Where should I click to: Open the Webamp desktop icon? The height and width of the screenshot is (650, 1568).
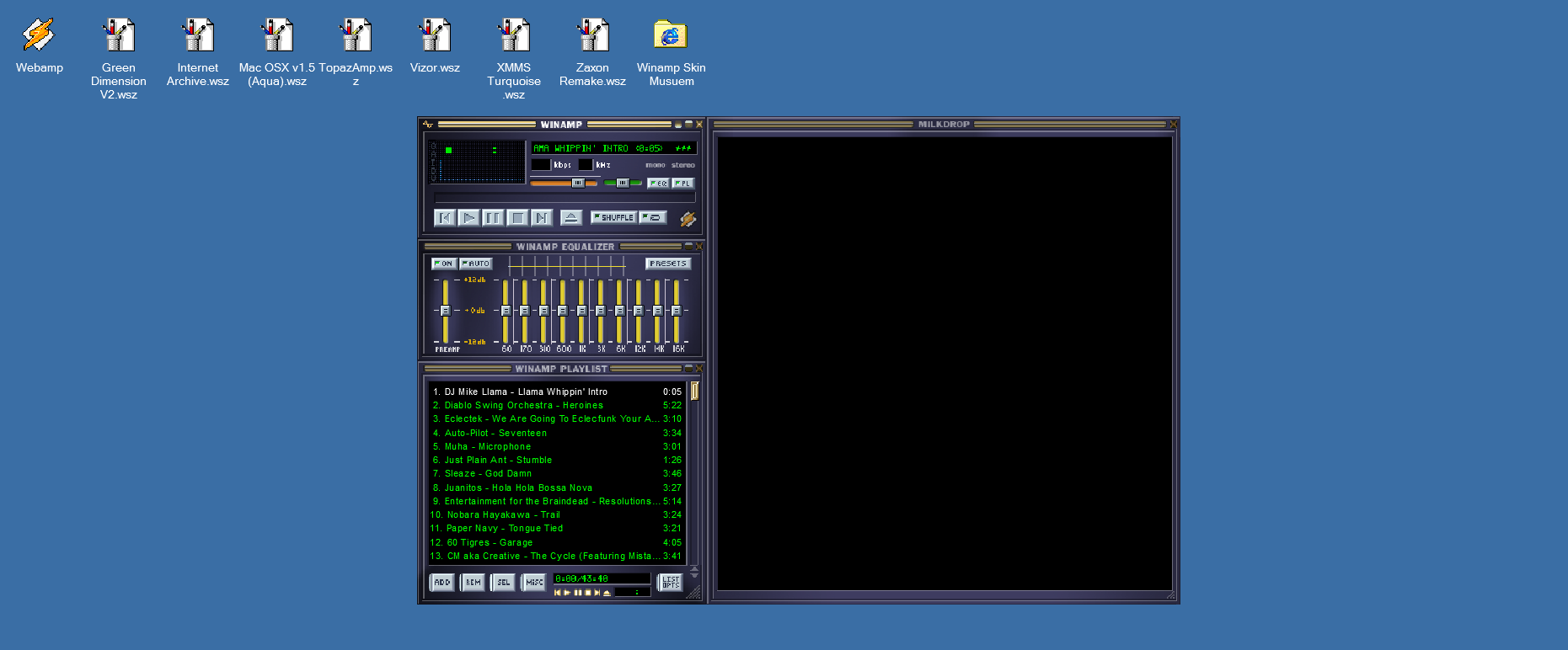[40, 46]
